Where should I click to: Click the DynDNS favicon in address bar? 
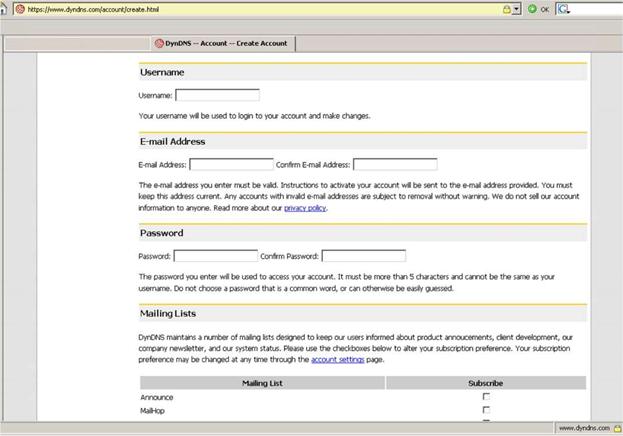click(x=20, y=9)
